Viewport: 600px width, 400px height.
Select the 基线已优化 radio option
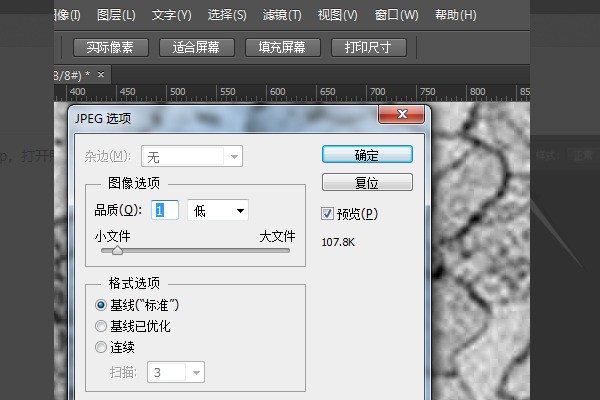tap(101, 326)
